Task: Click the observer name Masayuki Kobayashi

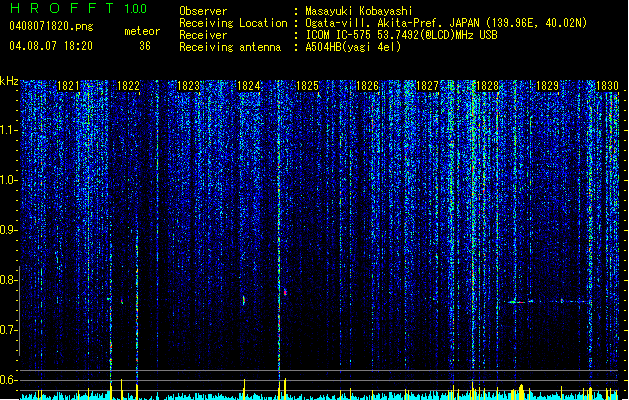Action: 359,11
